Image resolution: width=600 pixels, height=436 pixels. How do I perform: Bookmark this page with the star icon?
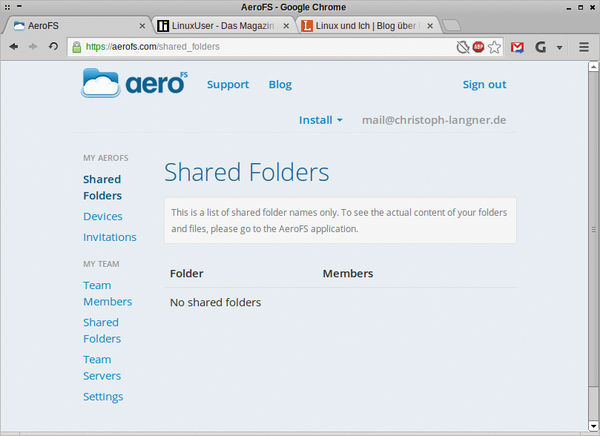pos(495,47)
